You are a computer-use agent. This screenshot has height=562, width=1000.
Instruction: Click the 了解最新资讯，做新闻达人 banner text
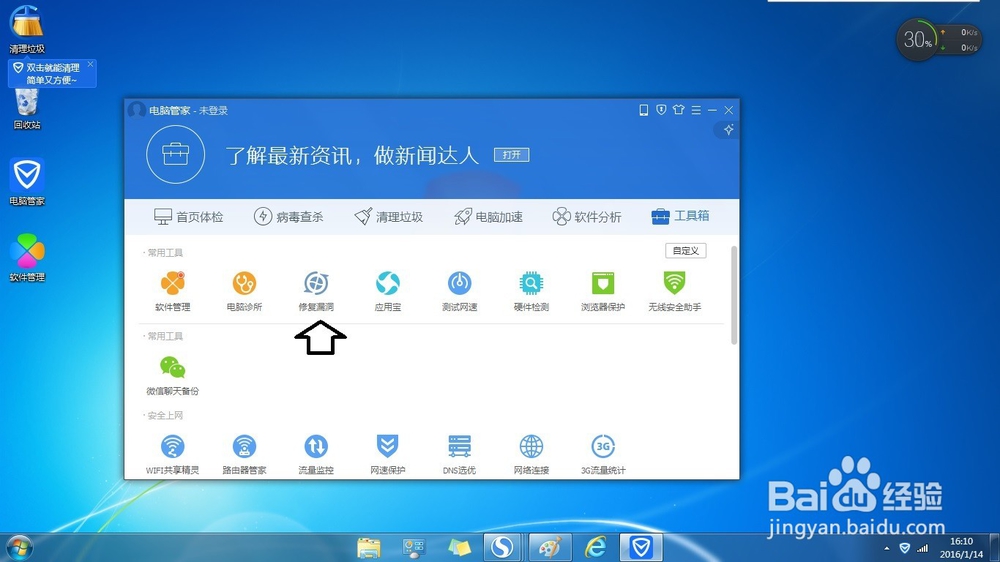click(x=352, y=155)
